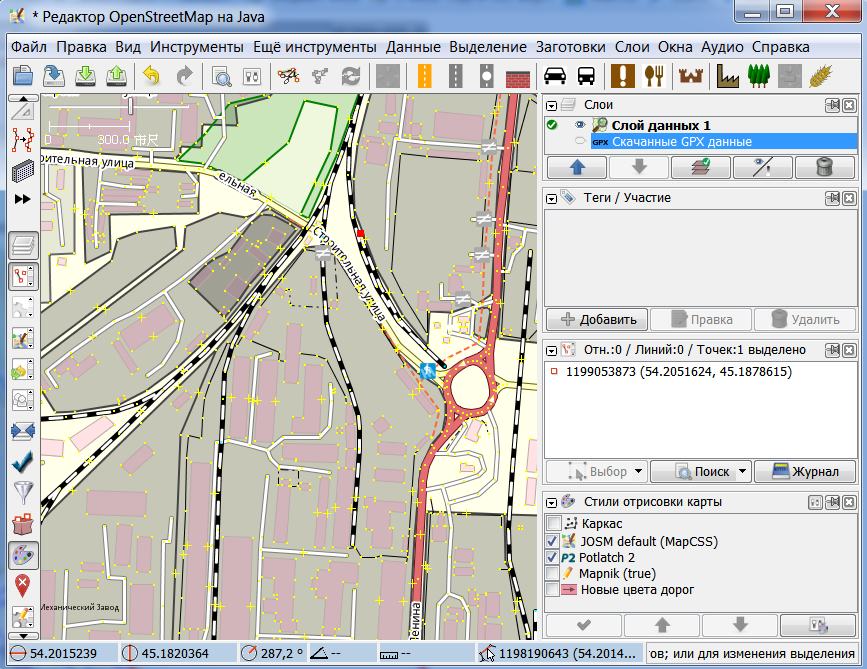Viewport: 867px width, 669px height.
Task: Open the Поиск button dropdown arrow
Action: pyautogui.click(x=743, y=472)
